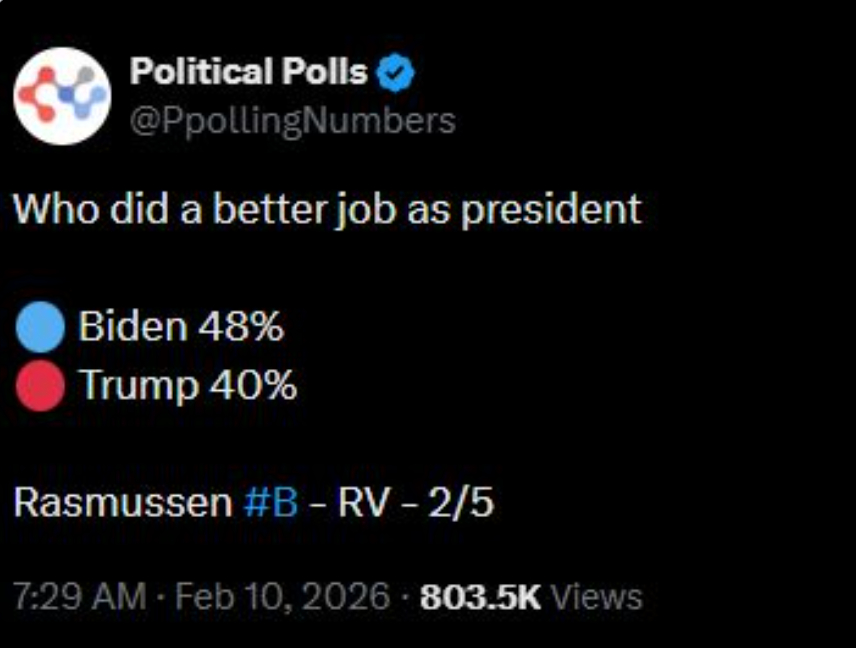The image size is (856, 648).
Task: Click the Trump 40% result text
Action: [x=188, y=385]
